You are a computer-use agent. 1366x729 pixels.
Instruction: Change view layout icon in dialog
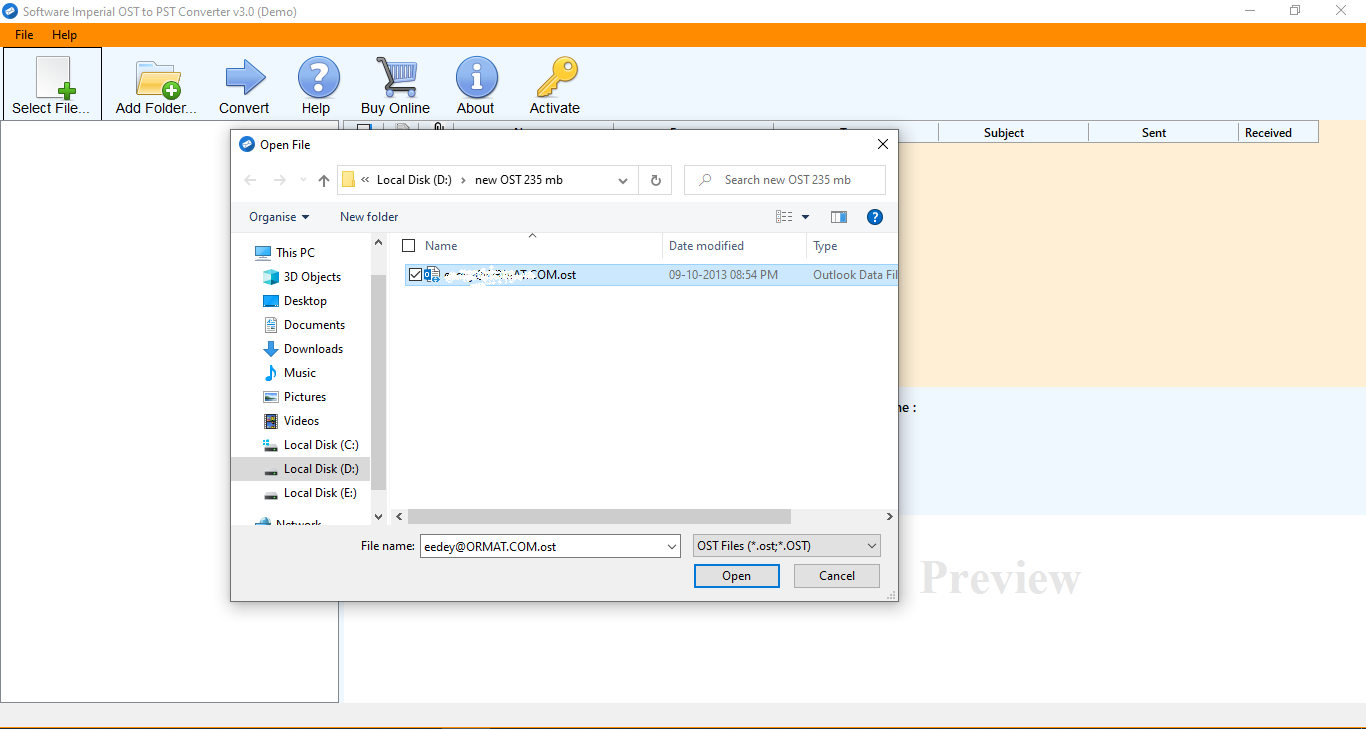(x=784, y=217)
